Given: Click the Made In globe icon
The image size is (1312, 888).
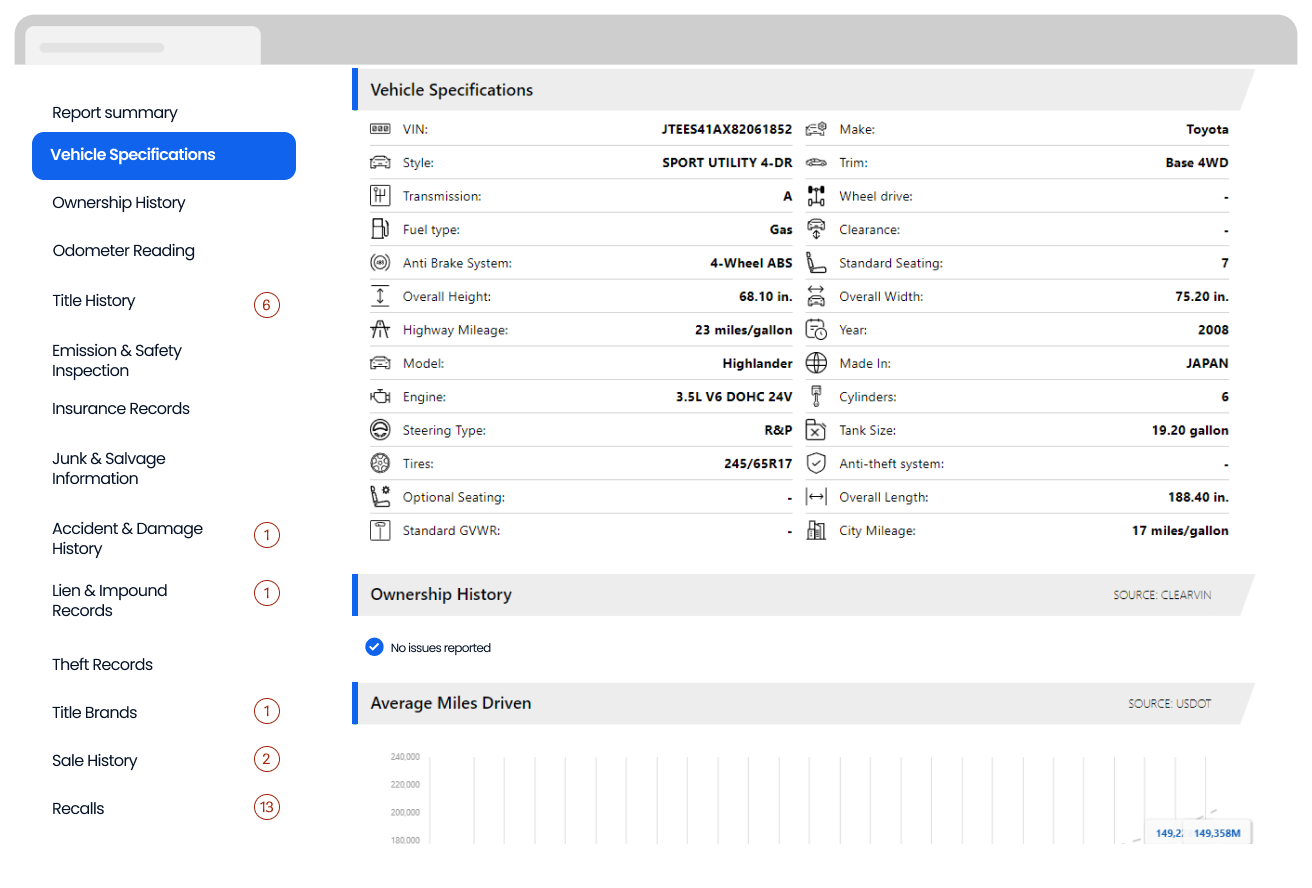Looking at the screenshot, I should pos(816,363).
